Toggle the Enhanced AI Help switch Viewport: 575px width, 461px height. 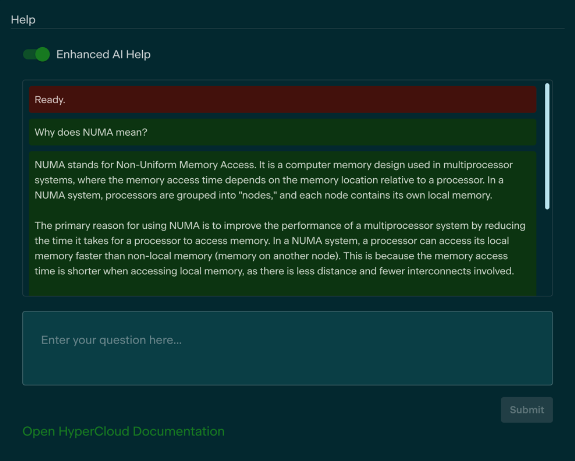(36, 54)
